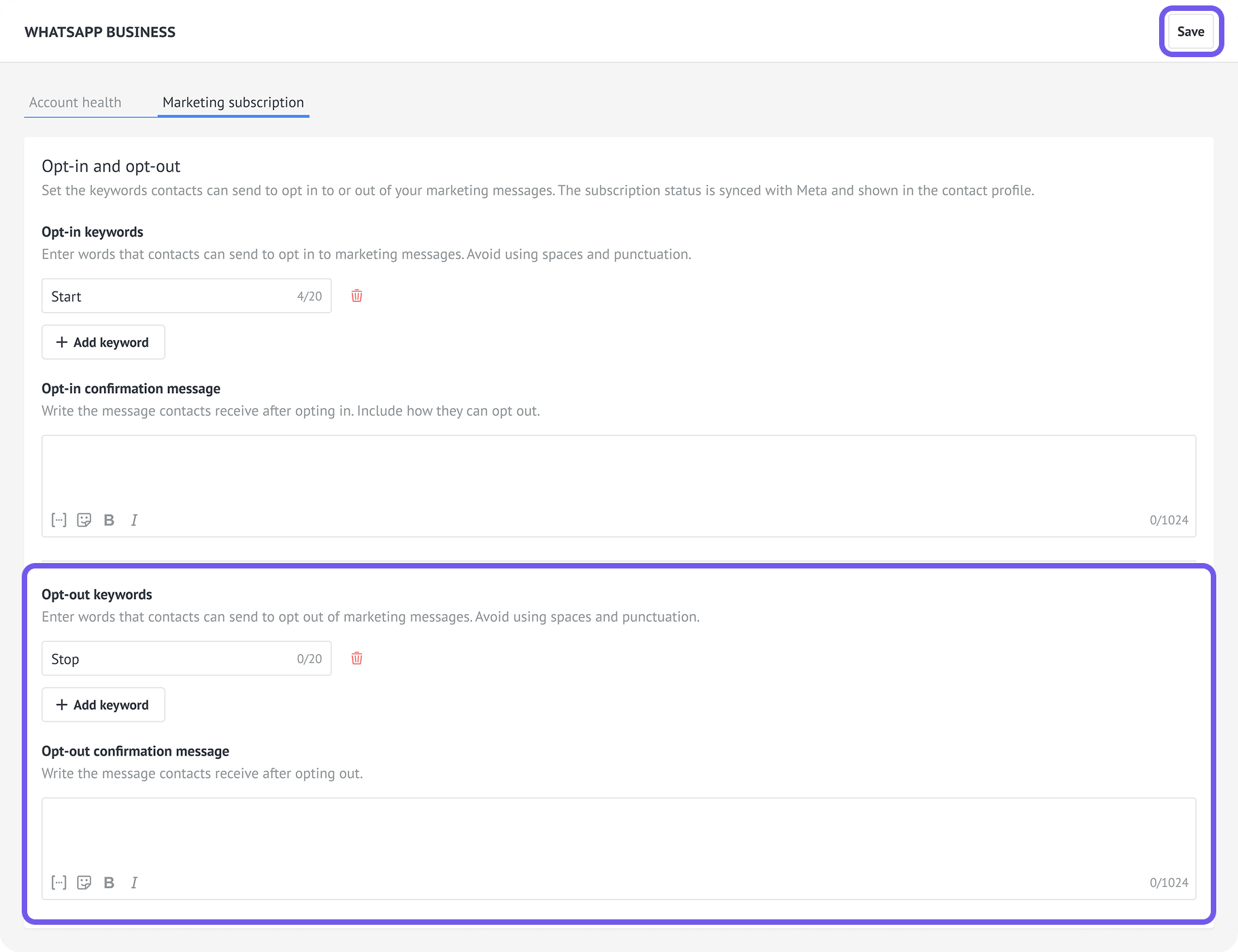Delete the Stop opt-out keyword
The width and height of the screenshot is (1238, 952).
tap(356, 658)
